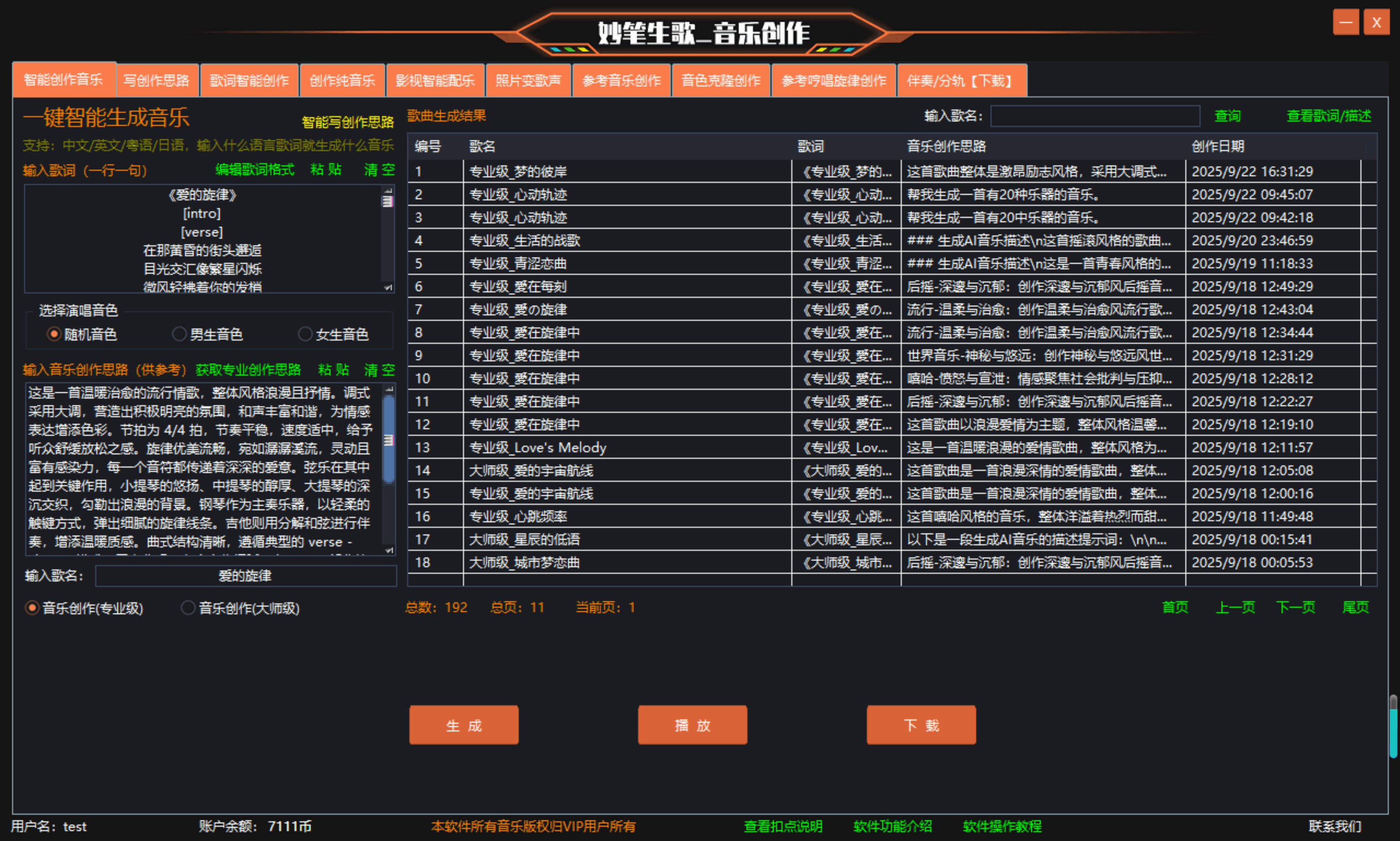Minimize the window with orange dash button

pos(1346,23)
